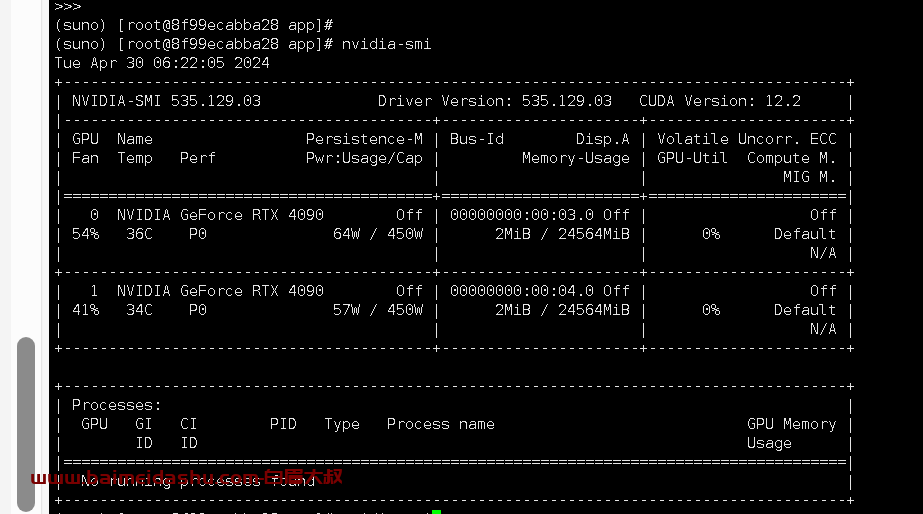Click the 64W / 450W power reading
The image size is (923, 514).
378,234
